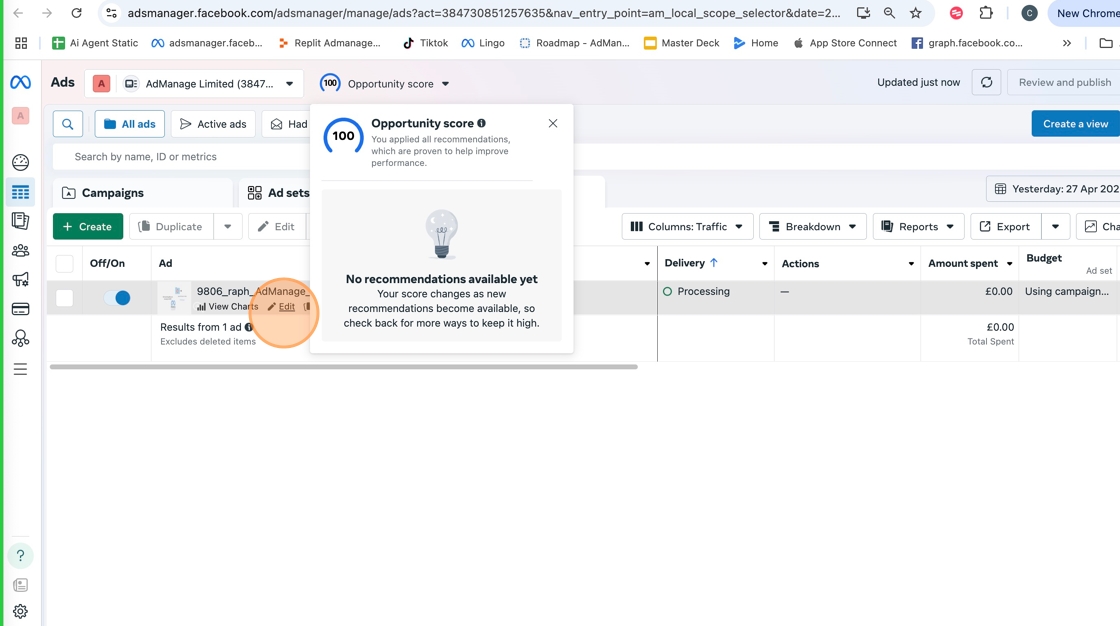Open the Duplicate options dropdown arrow
The width and height of the screenshot is (1120, 626).
click(228, 227)
